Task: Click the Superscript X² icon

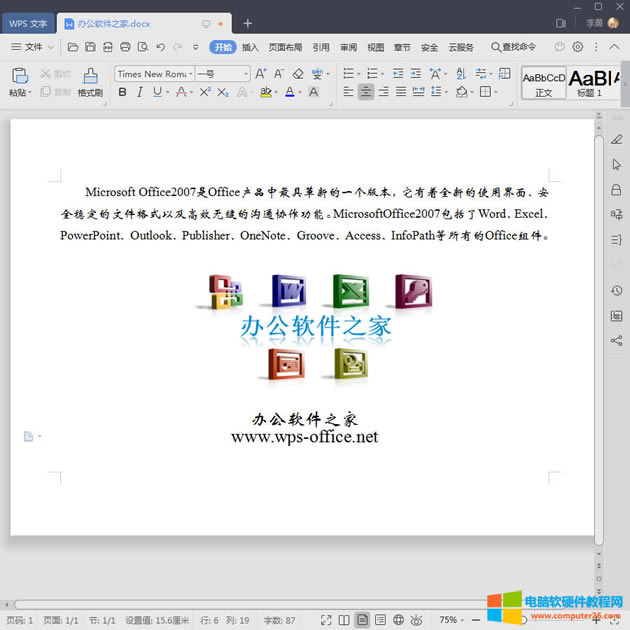Action: 205,92
